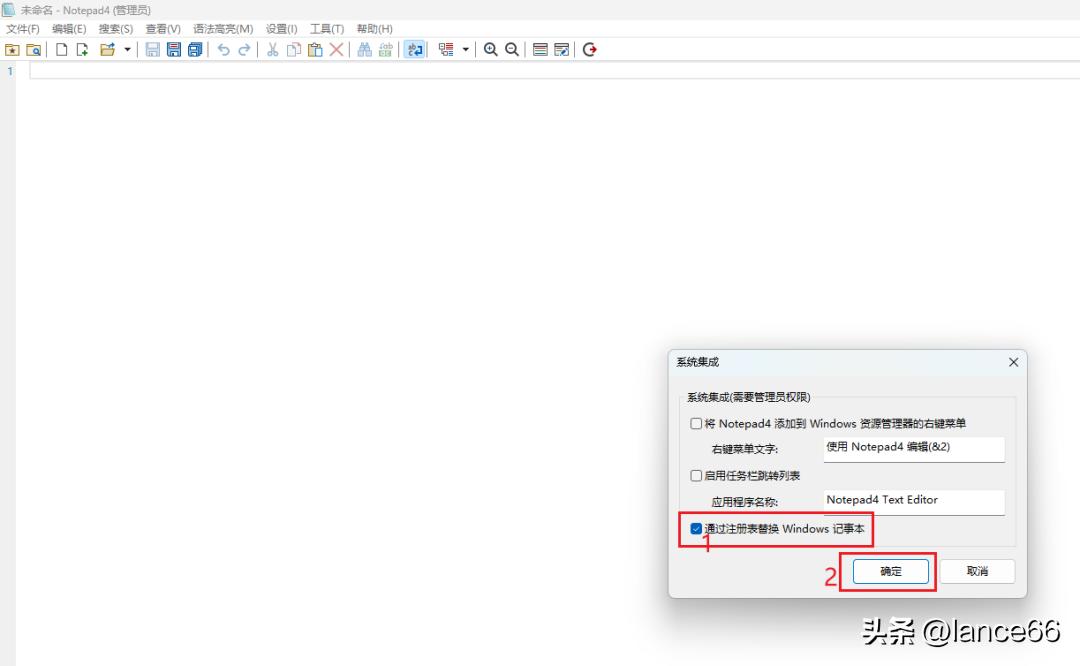Open the 查看(V) menu

click(x=163, y=29)
